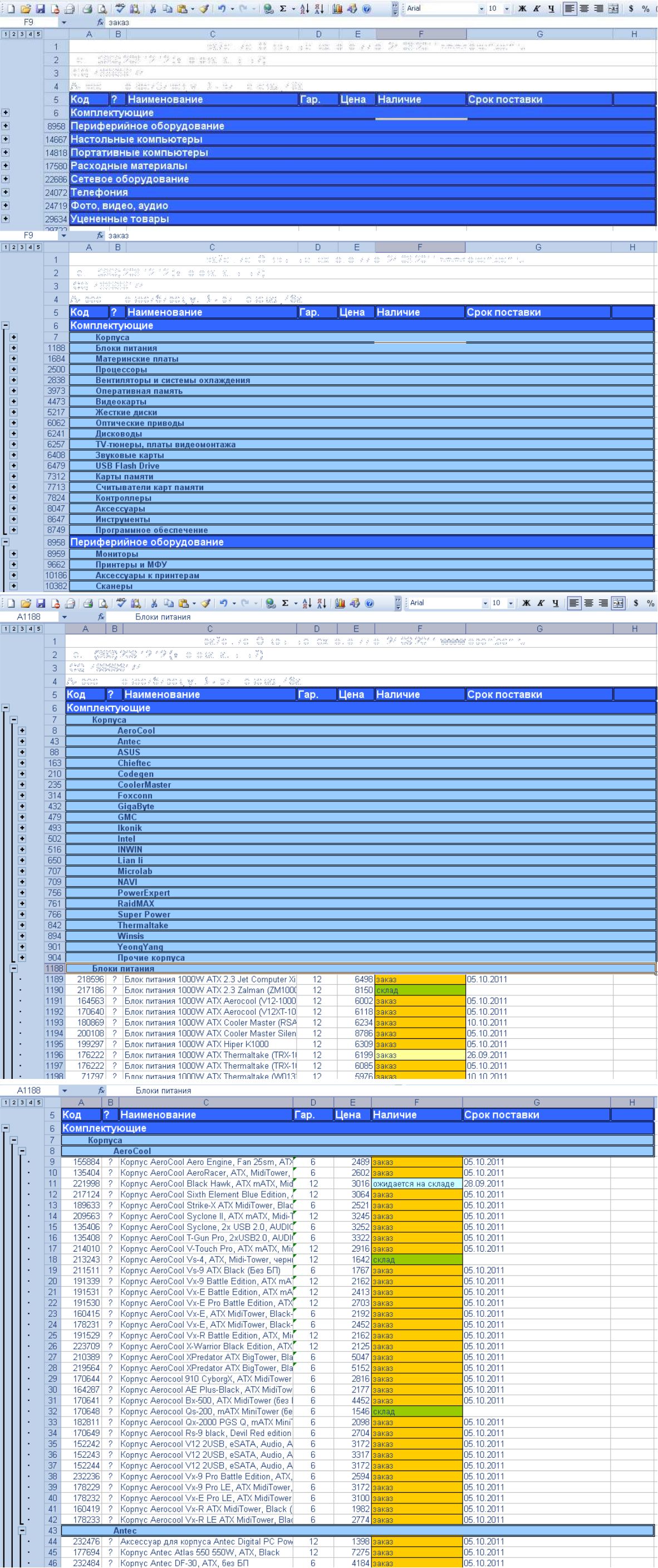Redo arrow in the toolbar above A1188 box
Viewport: 658px width, 1568px height.
pyautogui.click(x=245, y=603)
